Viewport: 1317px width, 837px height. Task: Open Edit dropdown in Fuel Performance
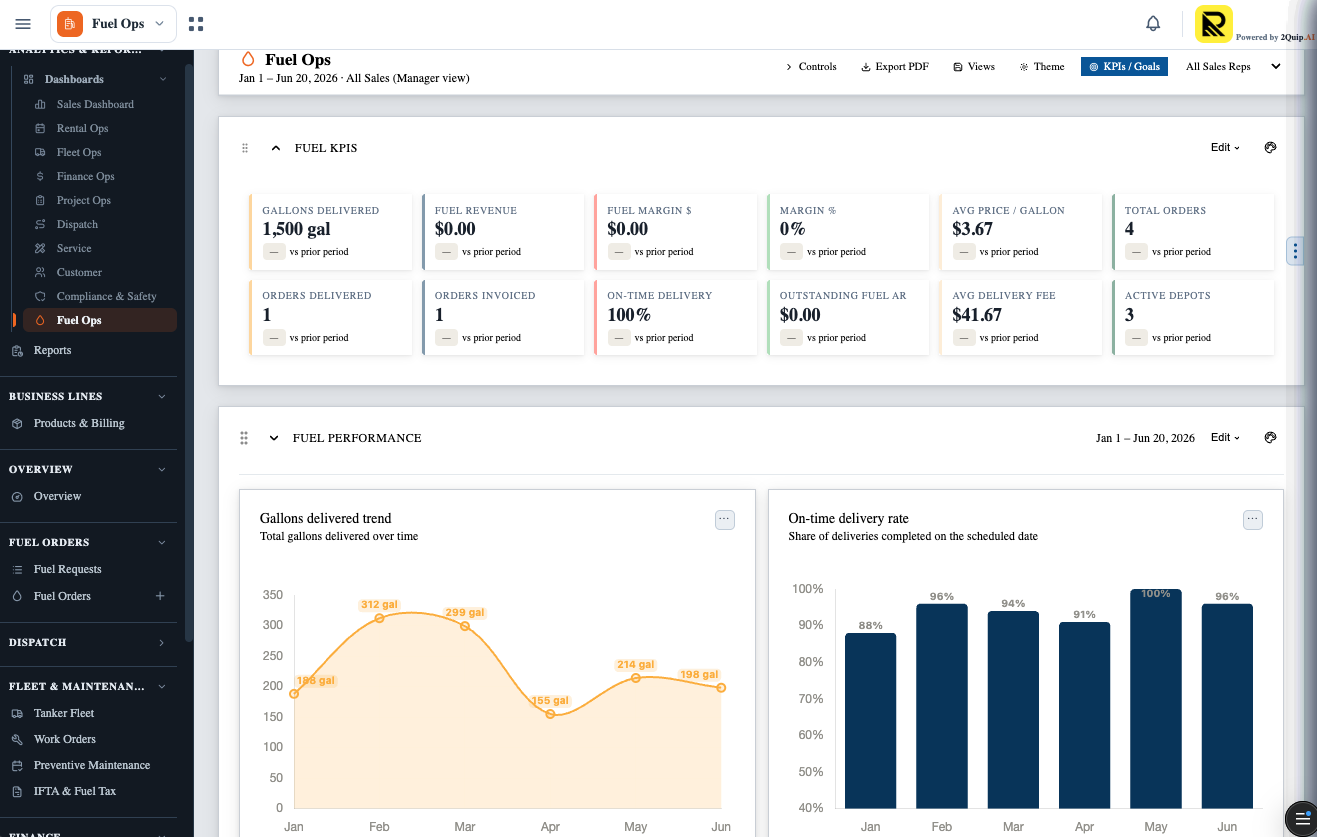click(1225, 437)
